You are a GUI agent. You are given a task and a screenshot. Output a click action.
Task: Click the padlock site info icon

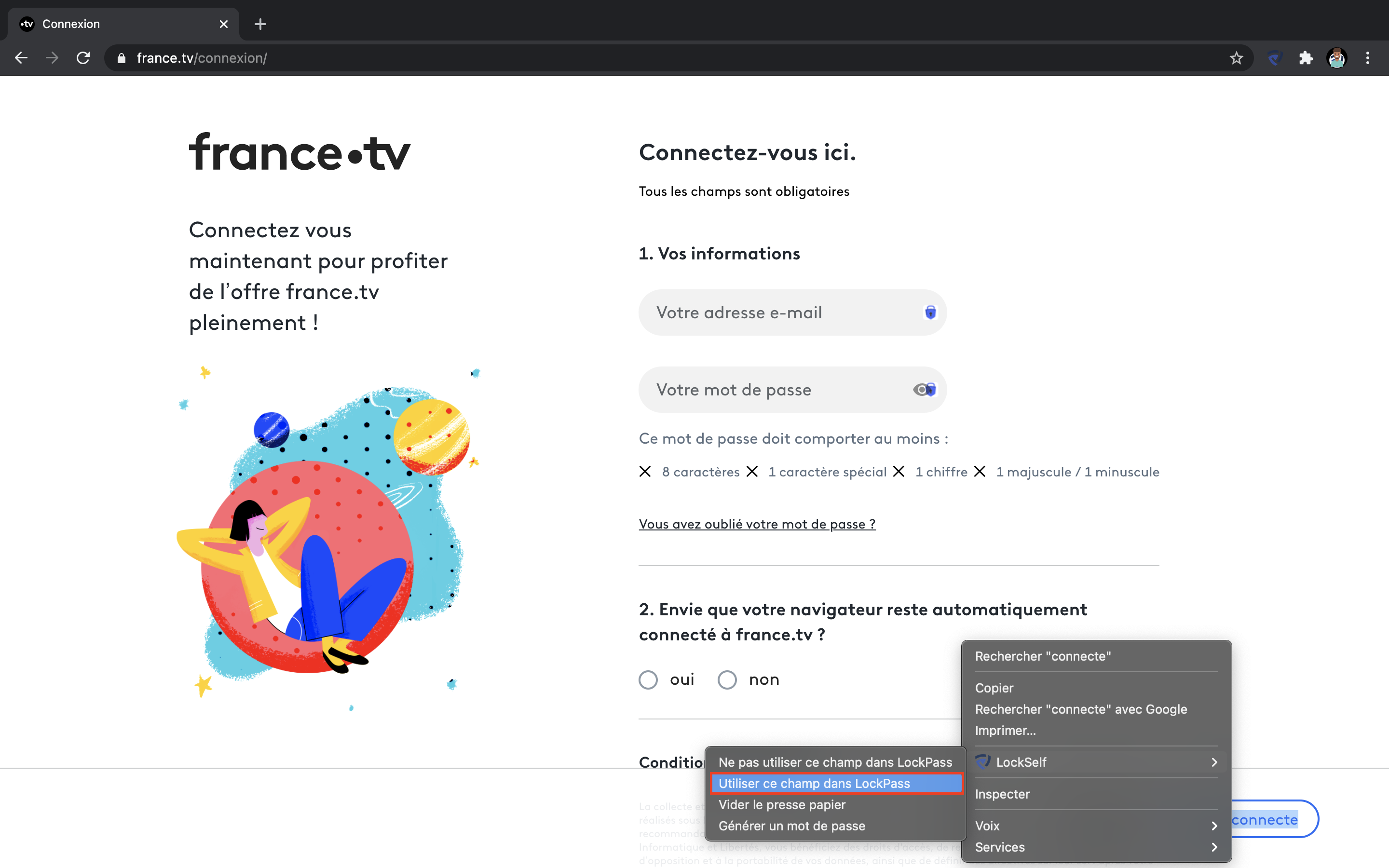pyautogui.click(x=121, y=58)
